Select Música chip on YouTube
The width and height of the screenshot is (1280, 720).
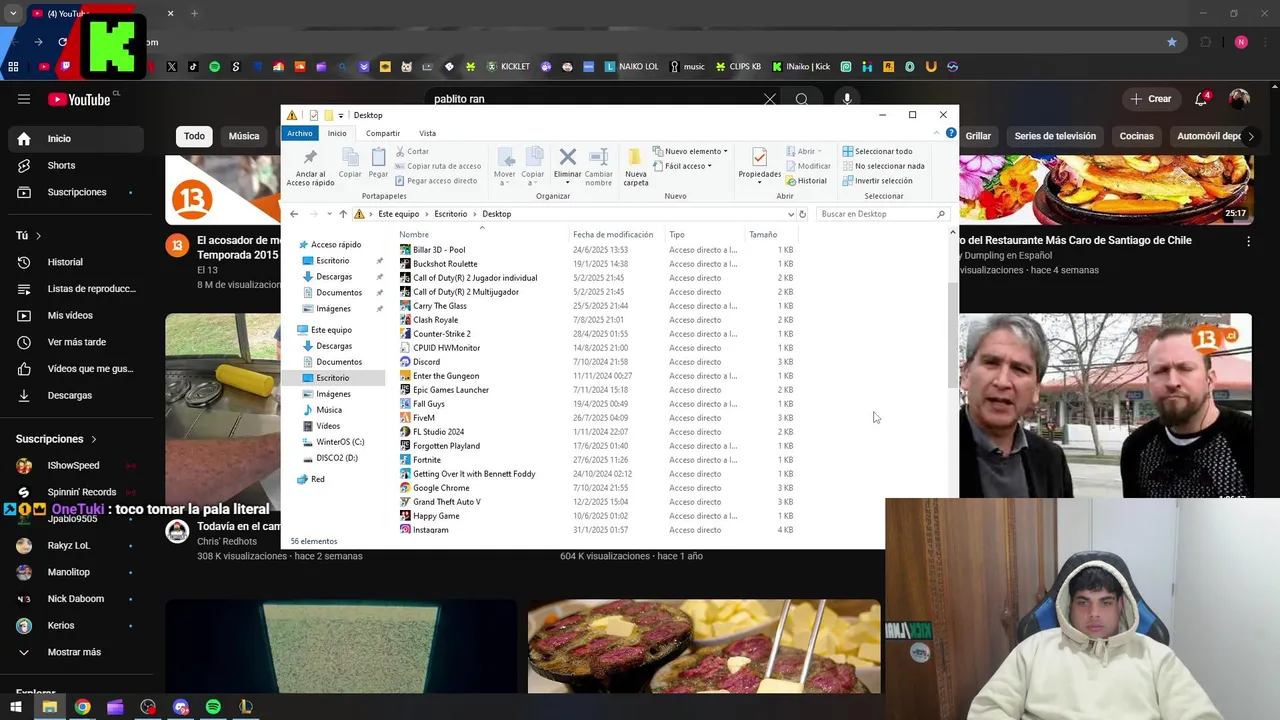coord(244,136)
